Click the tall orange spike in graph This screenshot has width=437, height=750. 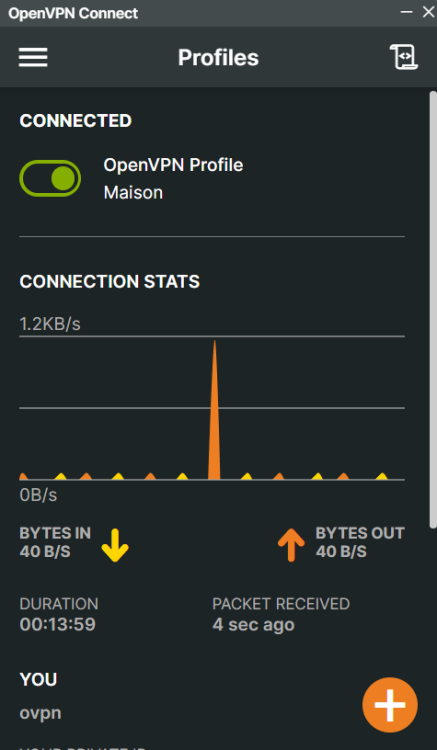[x=214, y=411]
